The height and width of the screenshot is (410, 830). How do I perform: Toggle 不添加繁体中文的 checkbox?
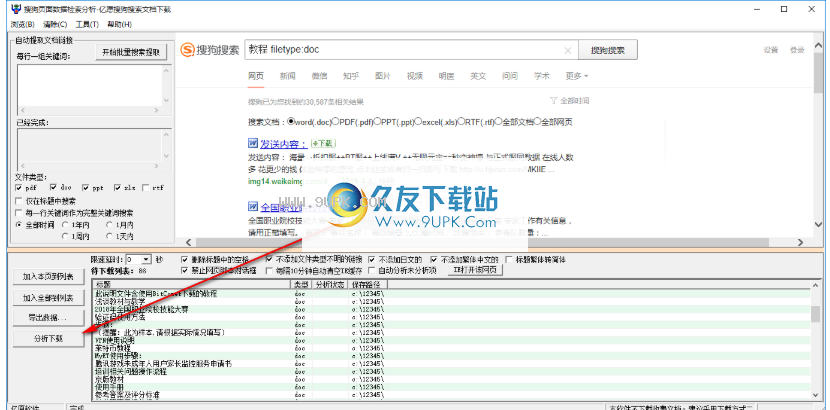point(434,260)
